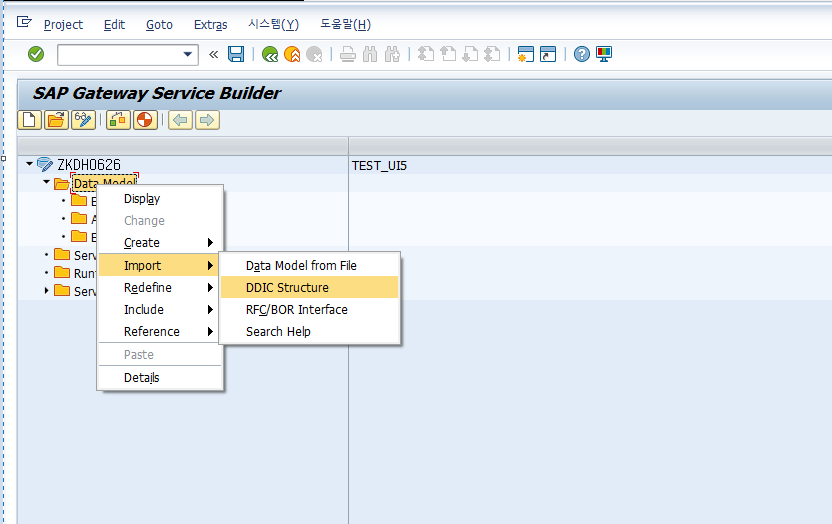Image resolution: width=832 pixels, height=524 pixels.
Task: Open the Reference submenu arrow
Action: point(210,331)
